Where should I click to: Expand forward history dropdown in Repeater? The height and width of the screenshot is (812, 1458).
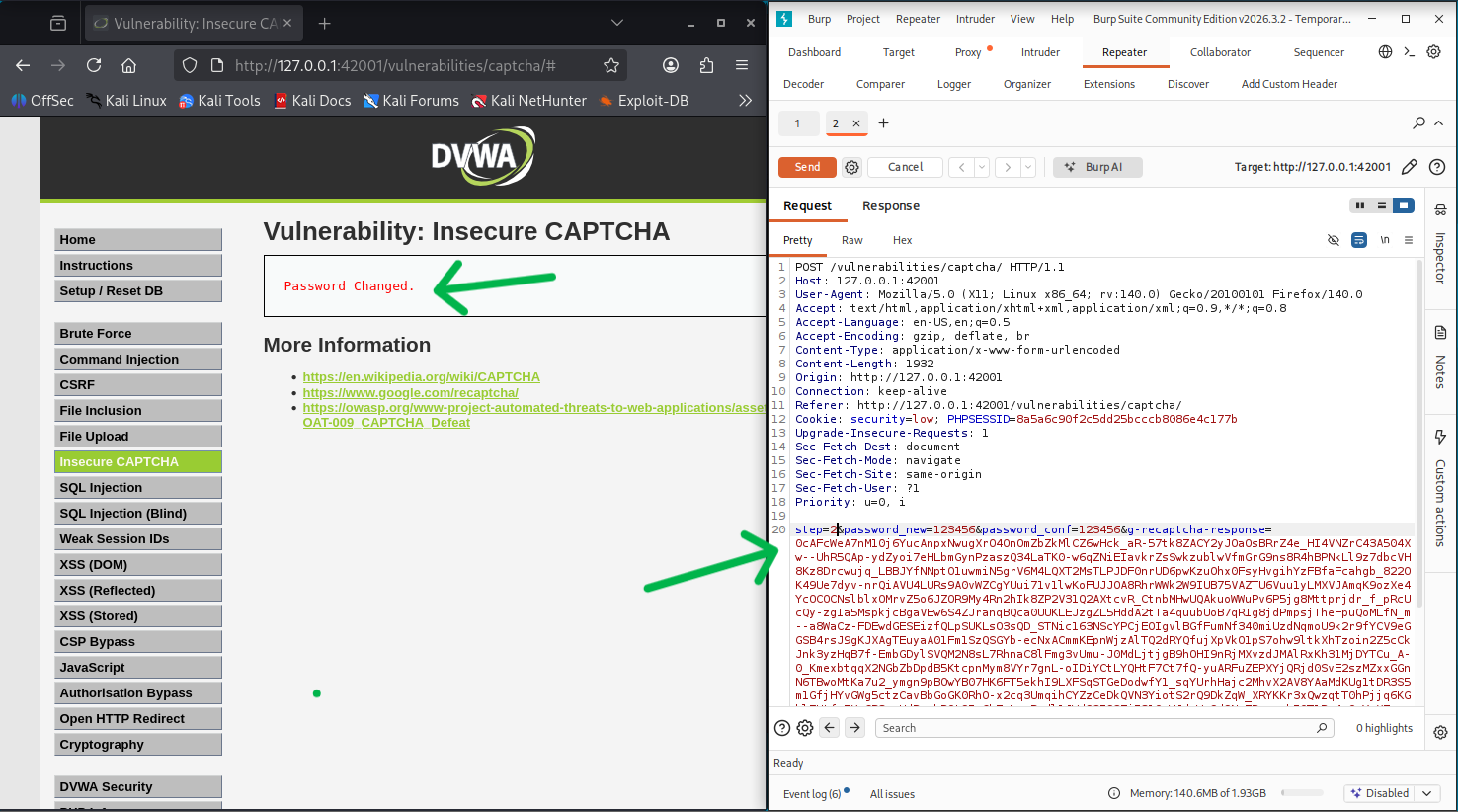coord(1028,167)
